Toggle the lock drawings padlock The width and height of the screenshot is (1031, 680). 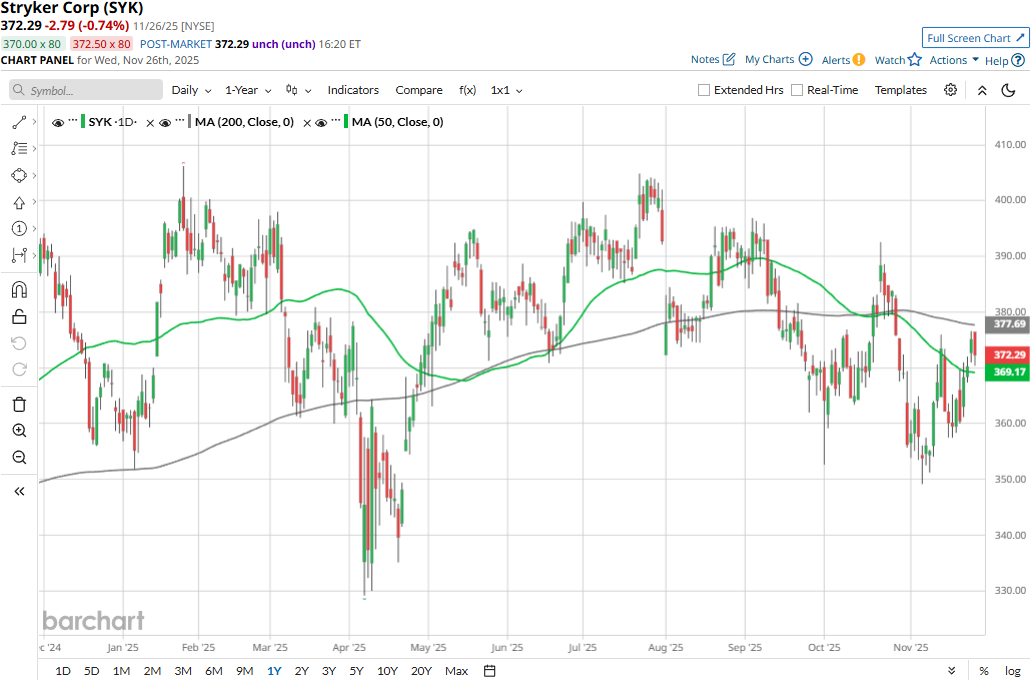pos(19,317)
